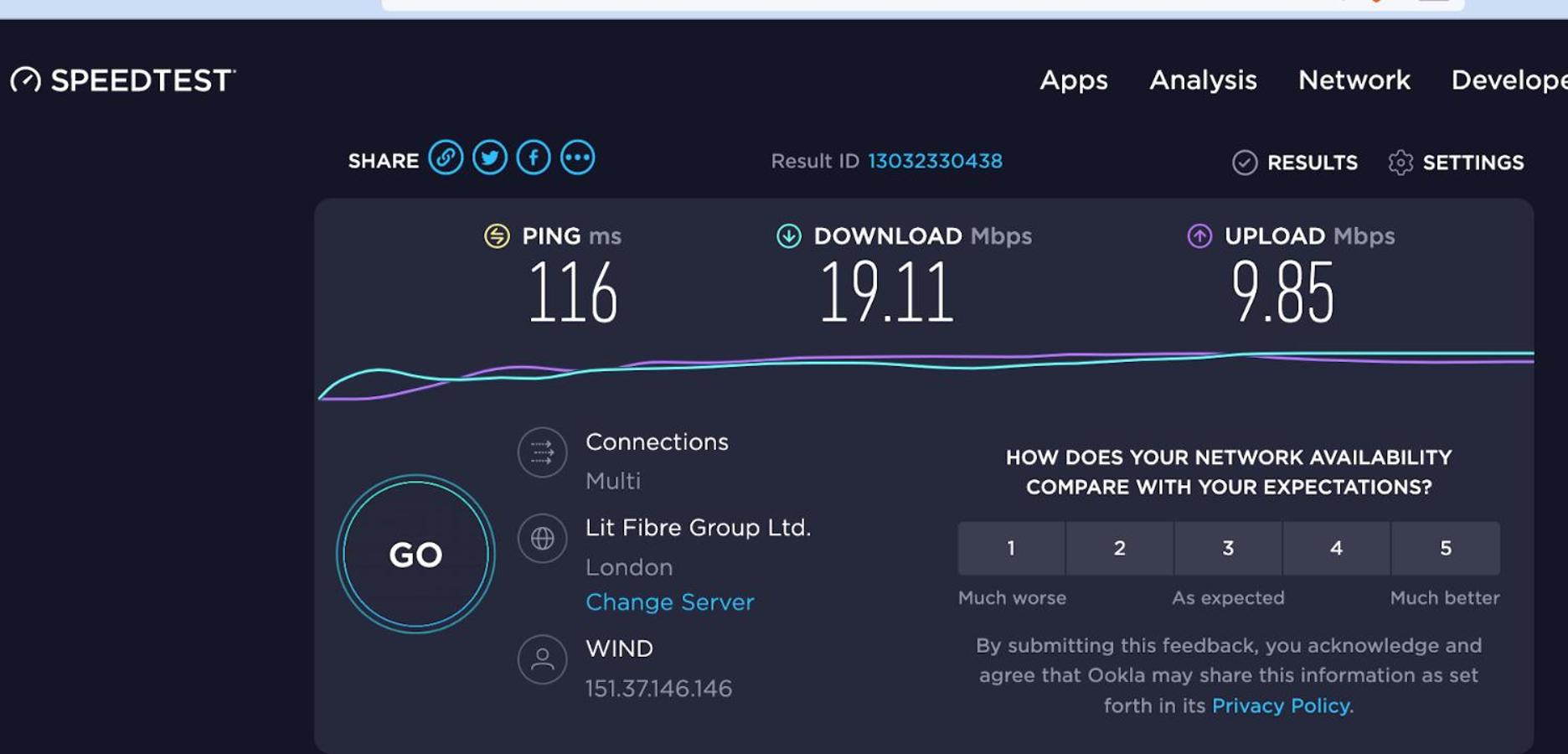Viewport: 1568px width, 754px height.
Task: Click the Much worse label
Action: coord(1012,598)
